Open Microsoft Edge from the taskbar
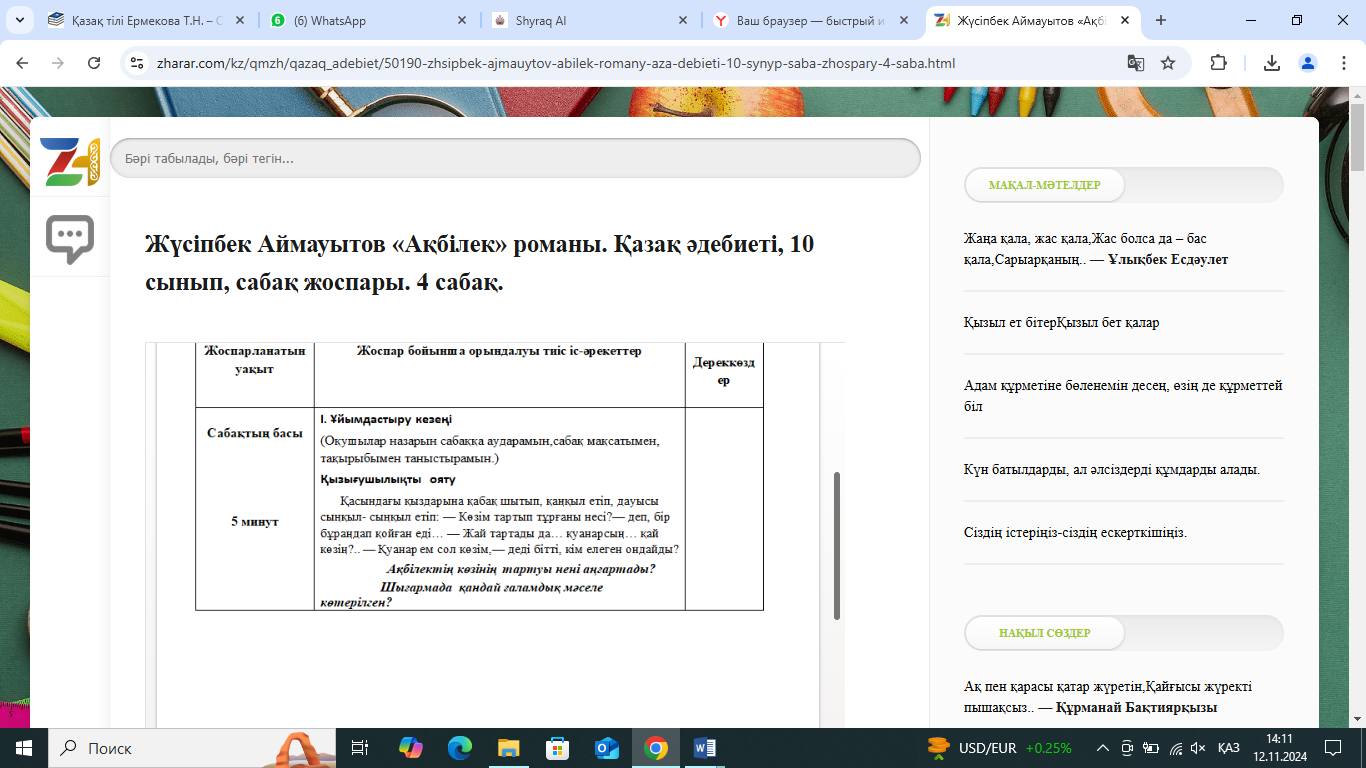The image size is (1366, 768). tap(460, 748)
